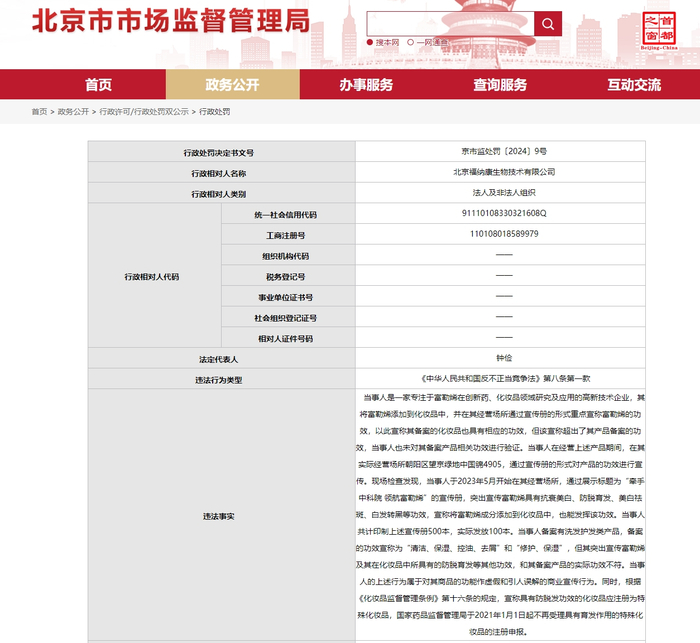This screenshot has width=700, height=643.
Task: Open the 互动交流 navigation tab
Action: [x=634, y=84]
